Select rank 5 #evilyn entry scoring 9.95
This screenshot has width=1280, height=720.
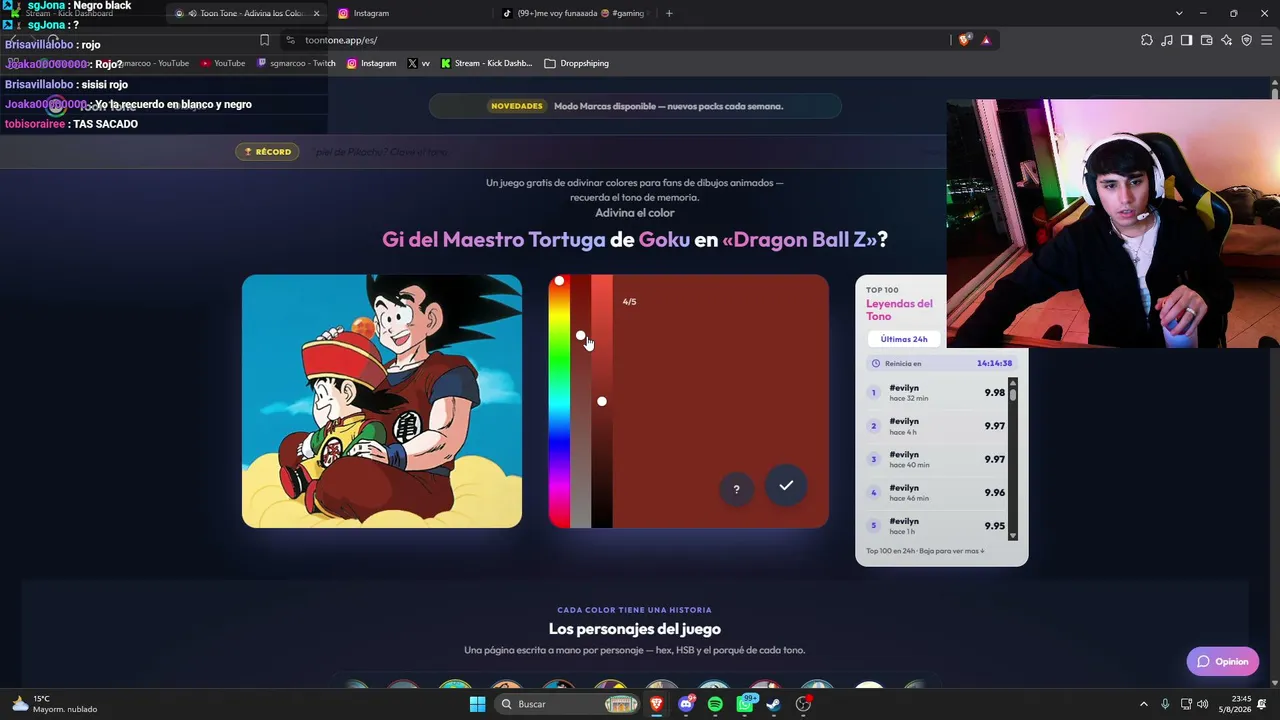tap(936, 525)
